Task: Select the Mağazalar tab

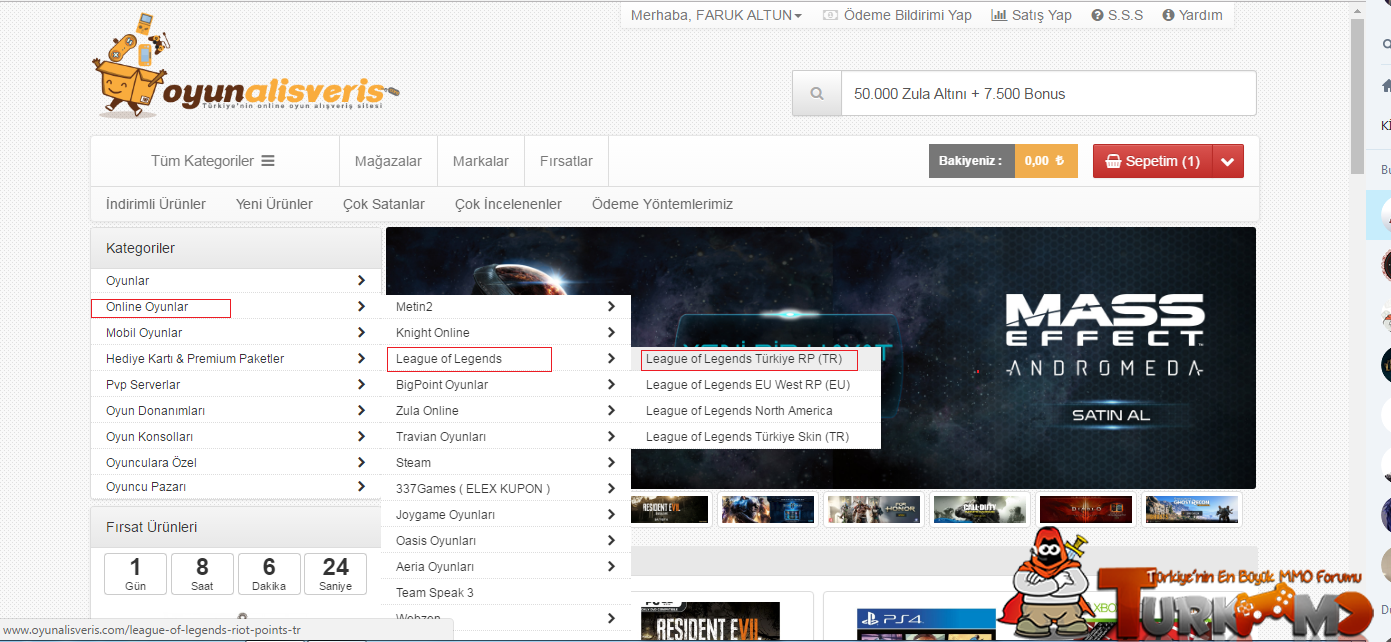Action: point(388,161)
